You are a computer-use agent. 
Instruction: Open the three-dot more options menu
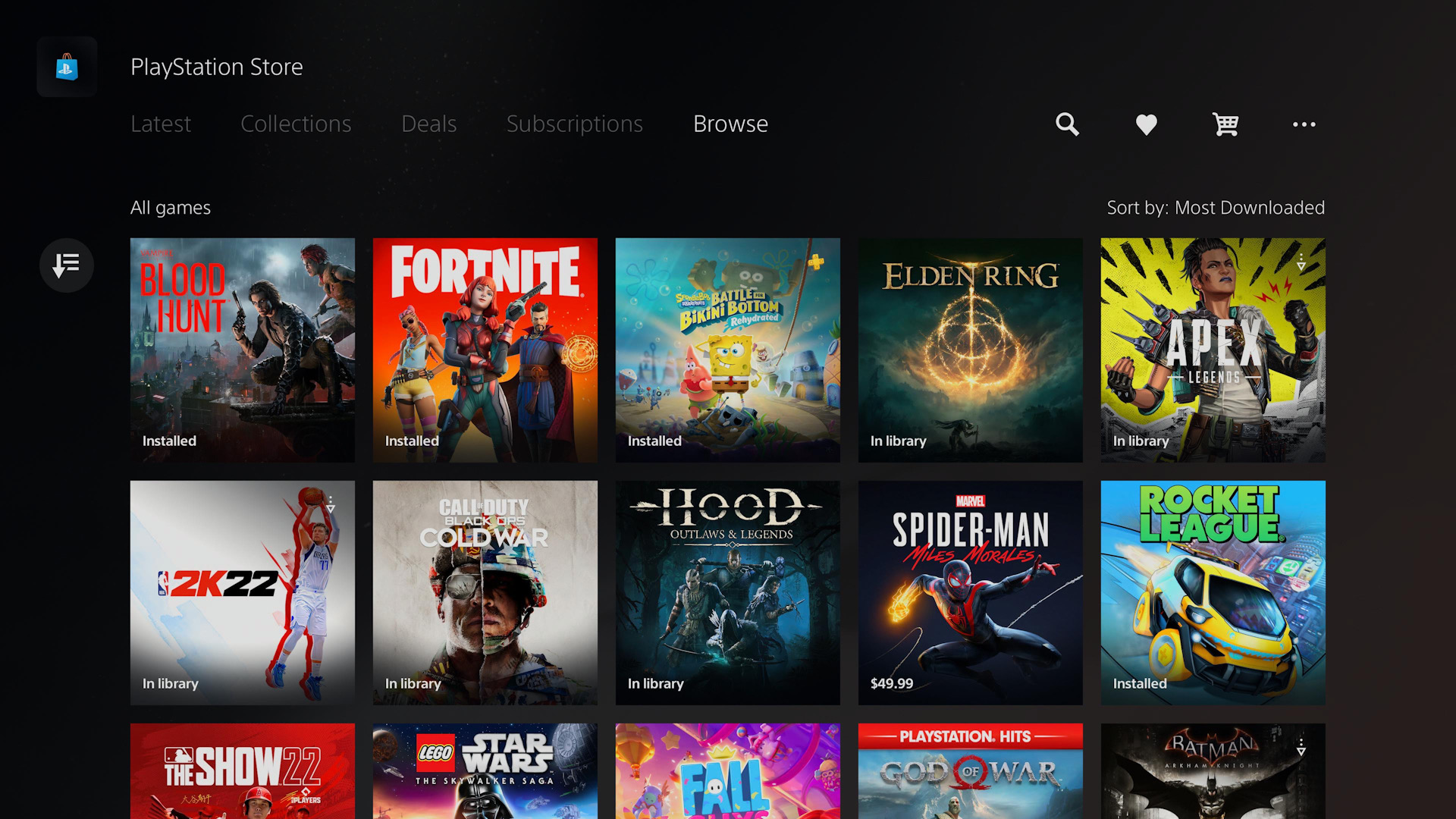point(1304,124)
